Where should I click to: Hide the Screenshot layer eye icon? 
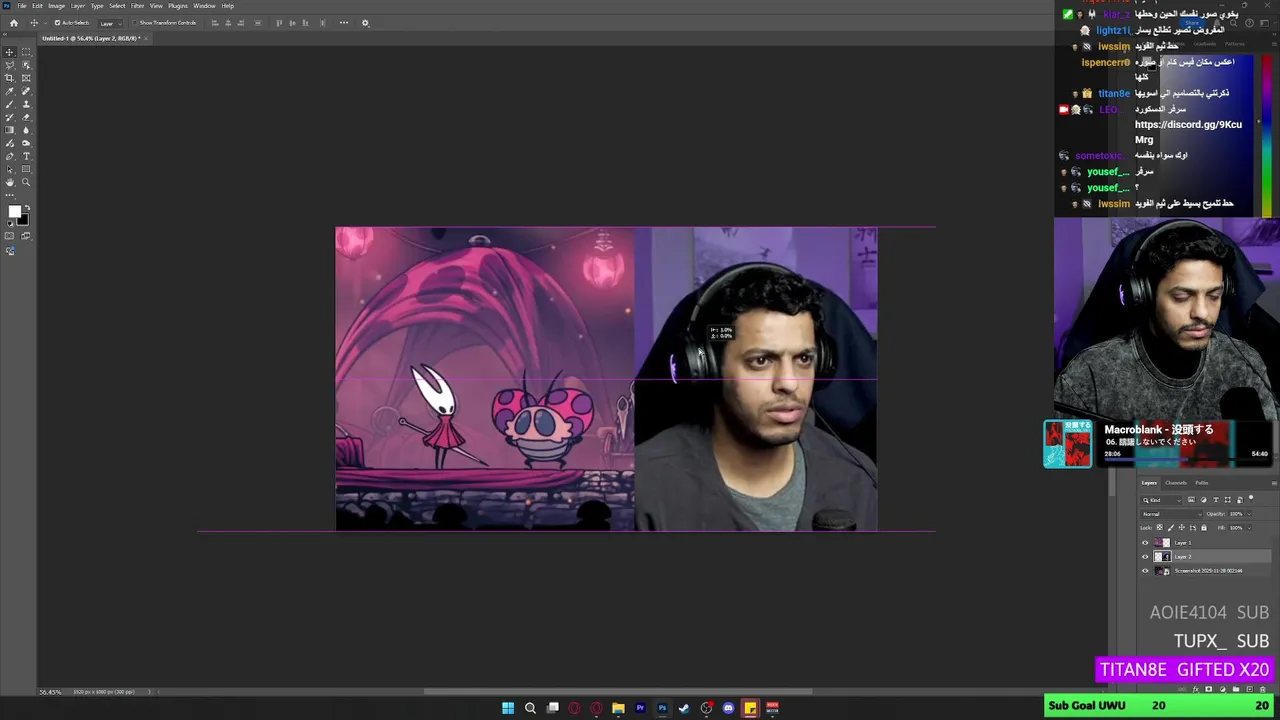(x=1145, y=571)
